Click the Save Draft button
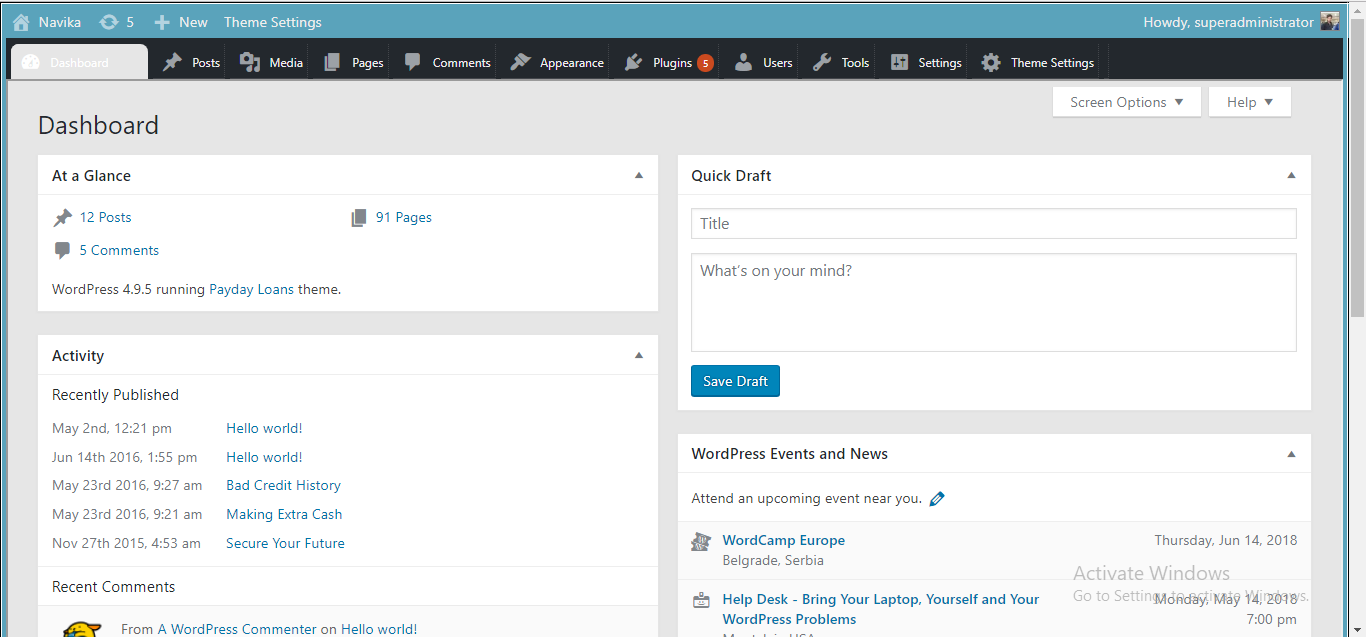The height and width of the screenshot is (637, 1366). pos(735,381)
